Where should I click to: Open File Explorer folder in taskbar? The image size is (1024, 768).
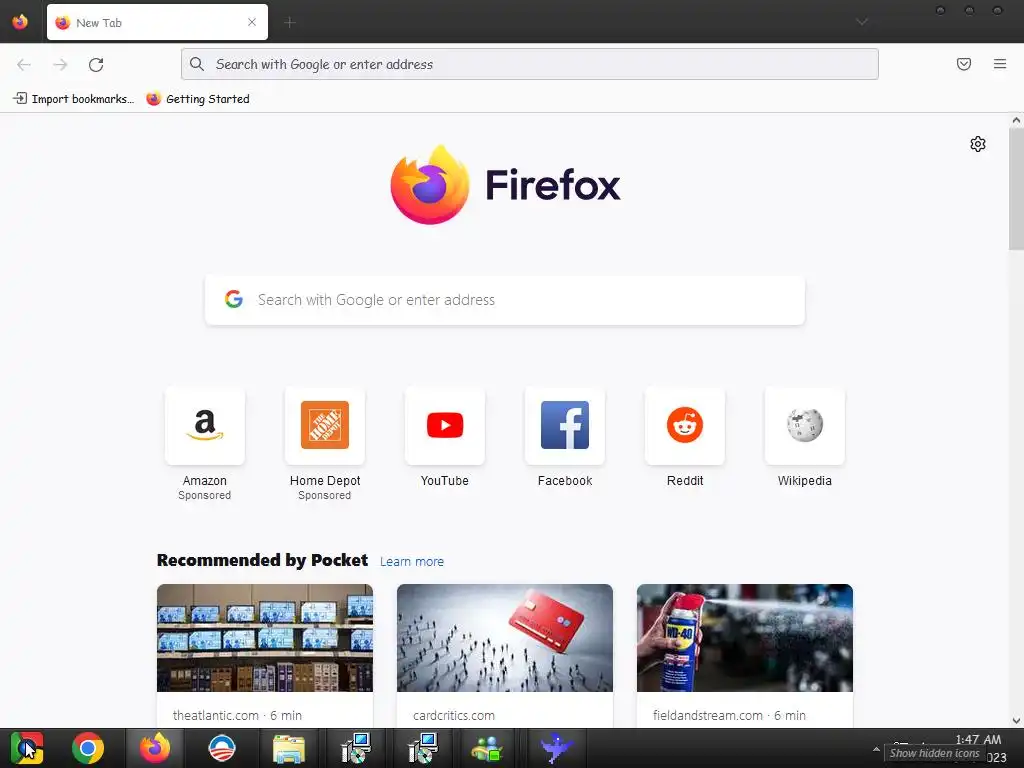pos(288,748)
